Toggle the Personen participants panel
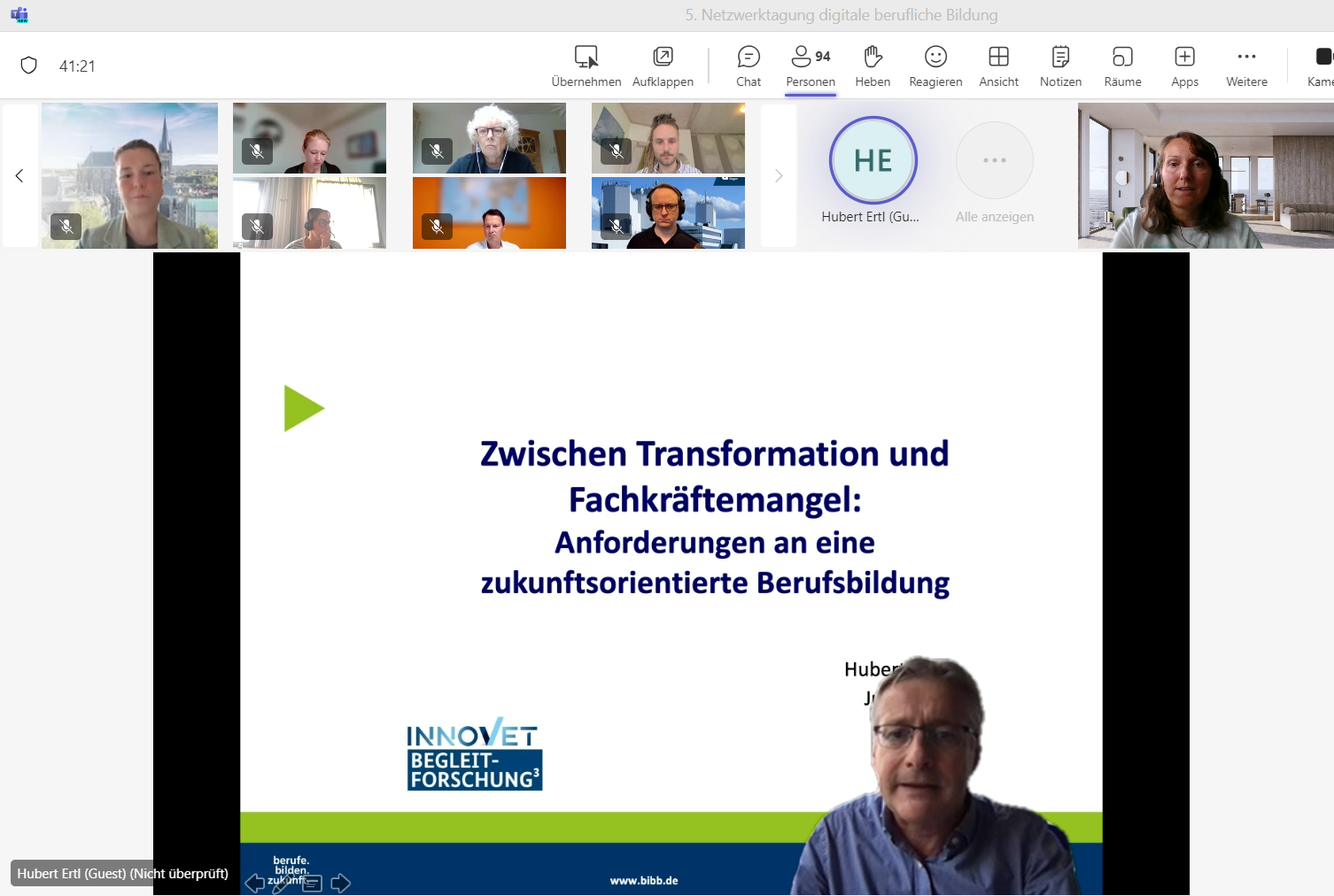This screenshot has width=1334, height=896. [x=810, y=66]
